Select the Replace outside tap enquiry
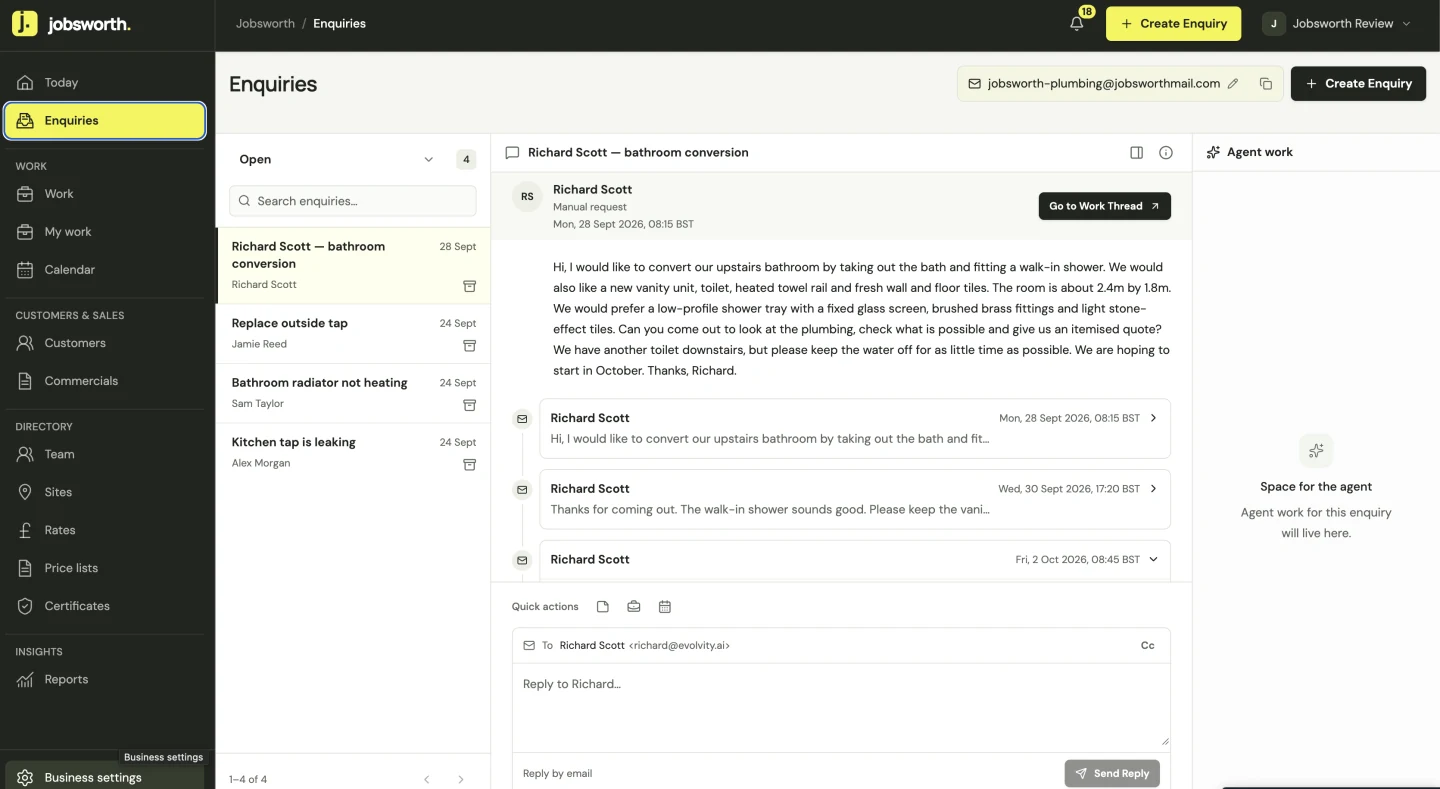 point(353,334)
